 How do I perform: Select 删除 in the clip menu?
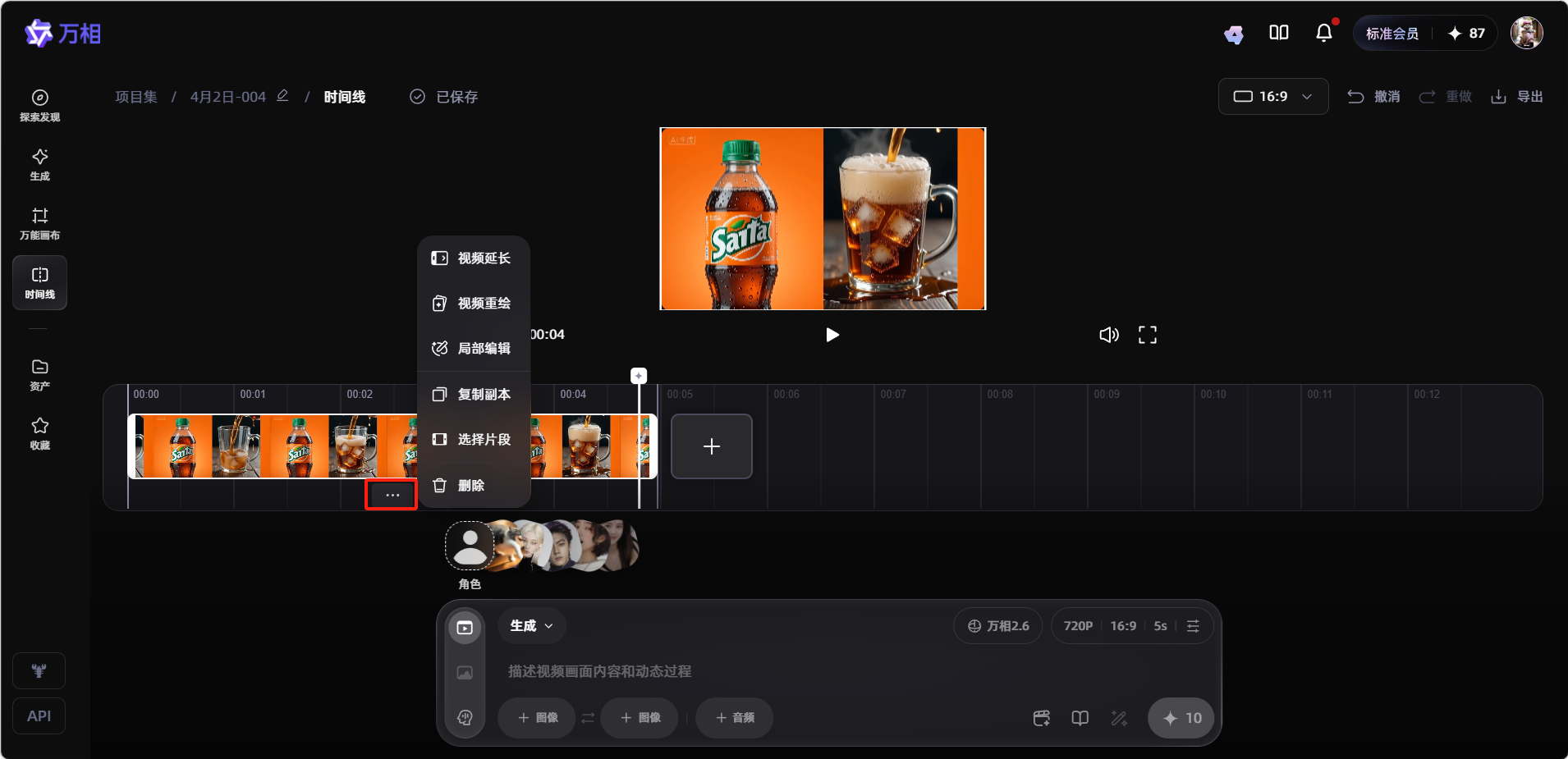coord(473,486)
